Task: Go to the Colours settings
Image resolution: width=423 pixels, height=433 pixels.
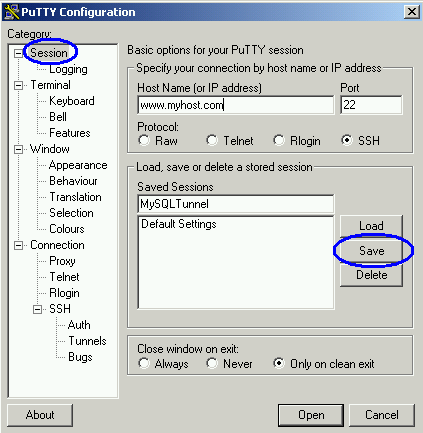Action: pyautogui.click(x=67, y=229)
